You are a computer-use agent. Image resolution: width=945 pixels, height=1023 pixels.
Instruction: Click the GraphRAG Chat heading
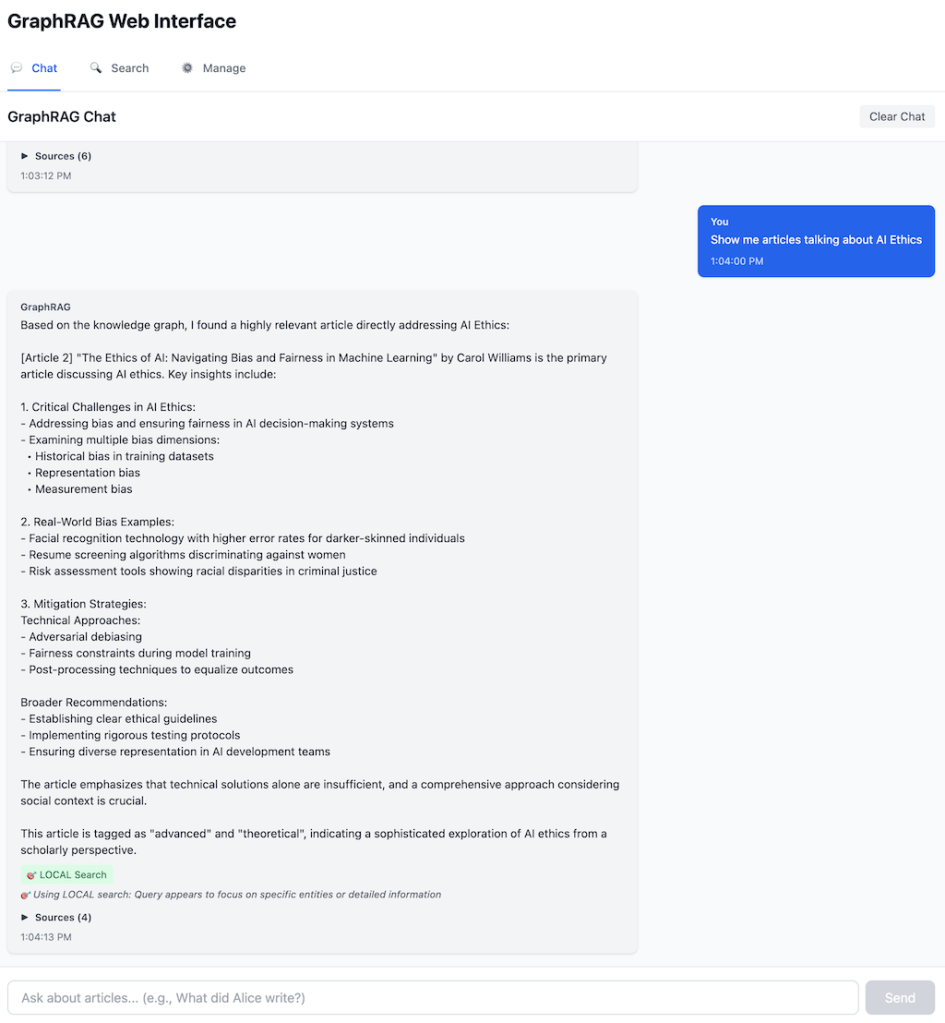[x=62, y=116]
